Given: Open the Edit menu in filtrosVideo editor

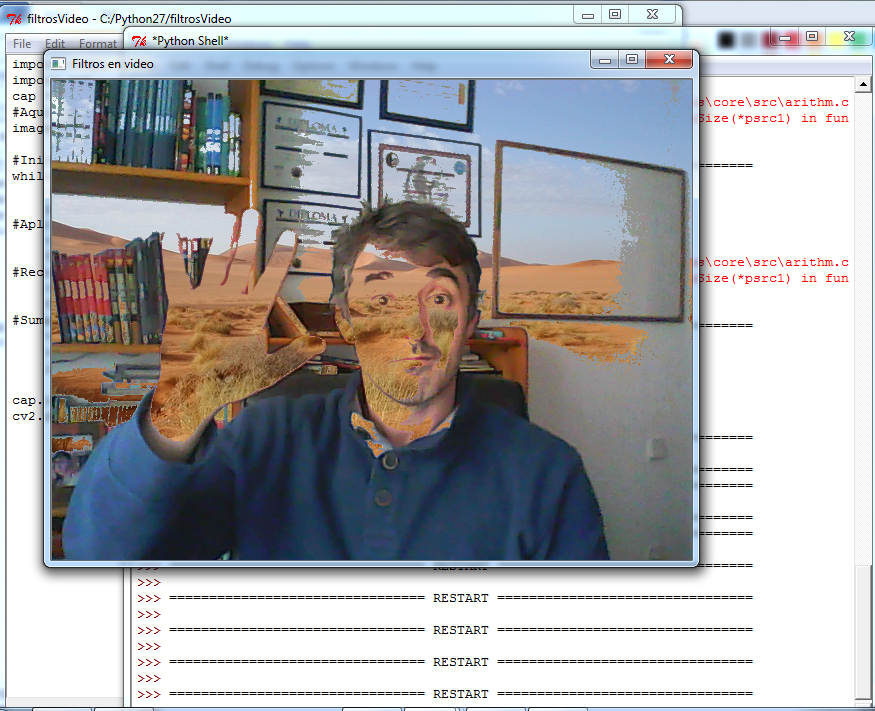Looking at the screenshot, I should (x=55, y=44).
